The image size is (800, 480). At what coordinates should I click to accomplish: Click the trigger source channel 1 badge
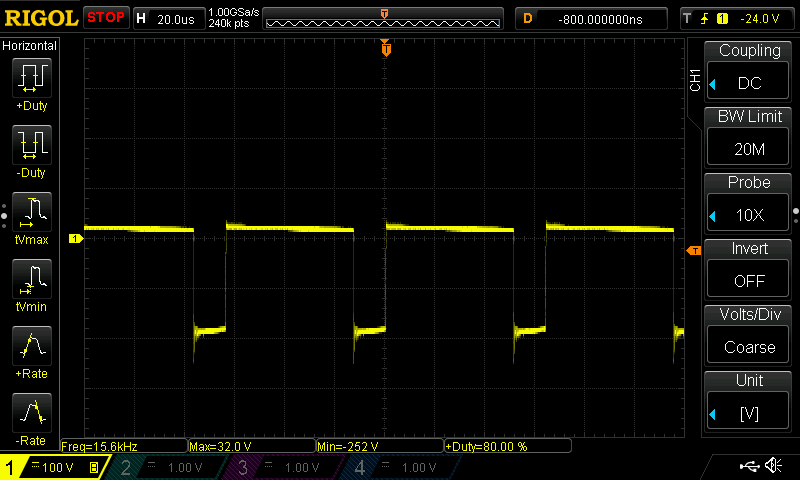tap(722, 19)
